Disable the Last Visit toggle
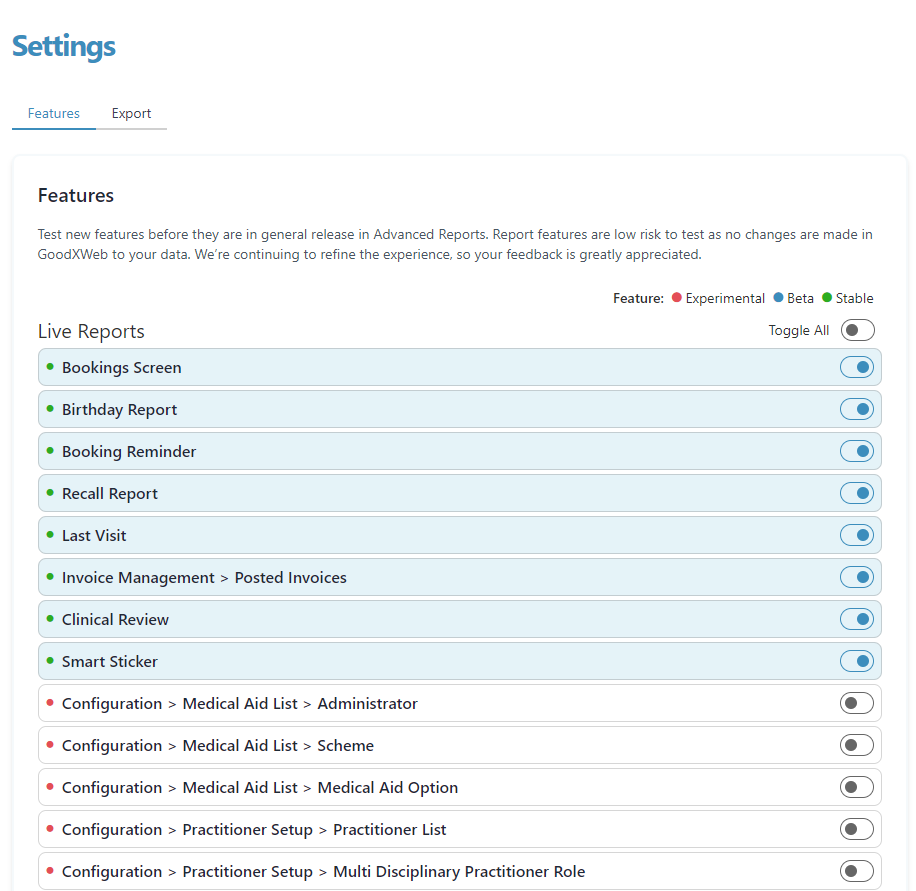The height and width of the screenshot is (891, 916). [857, 536]
